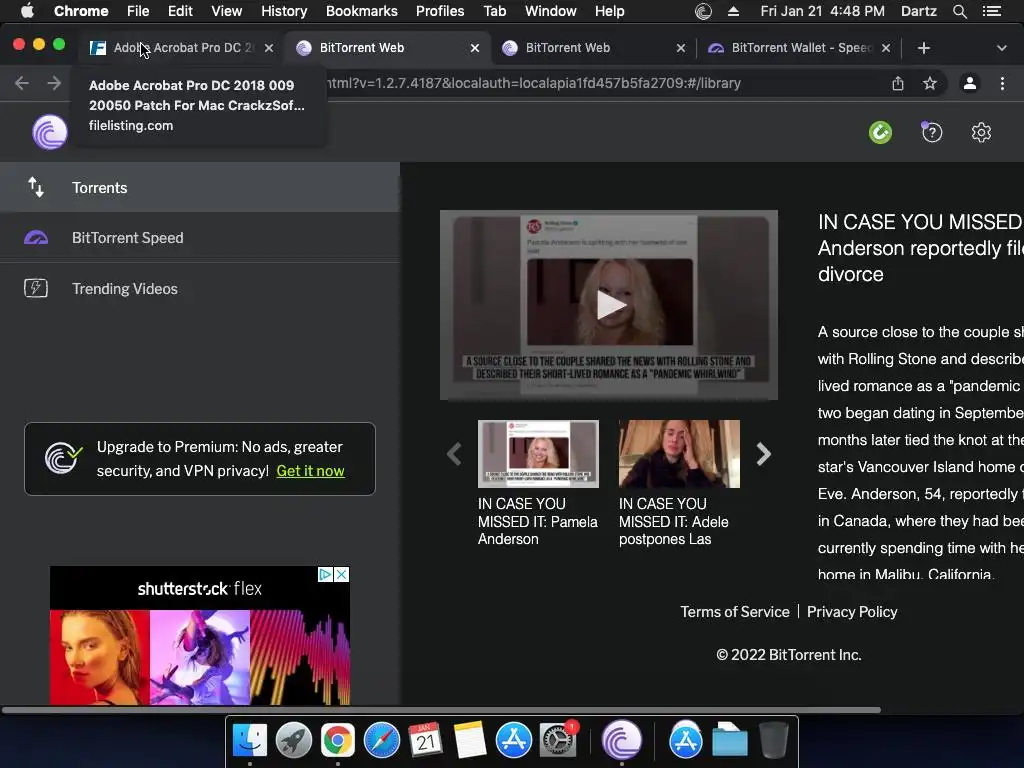Open the help question mark icon
1024x768 pixels.
(x=932, y=133)
